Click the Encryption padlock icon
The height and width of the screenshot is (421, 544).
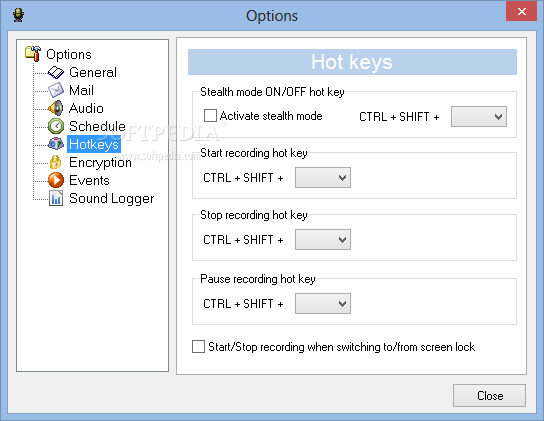(56, 162)
